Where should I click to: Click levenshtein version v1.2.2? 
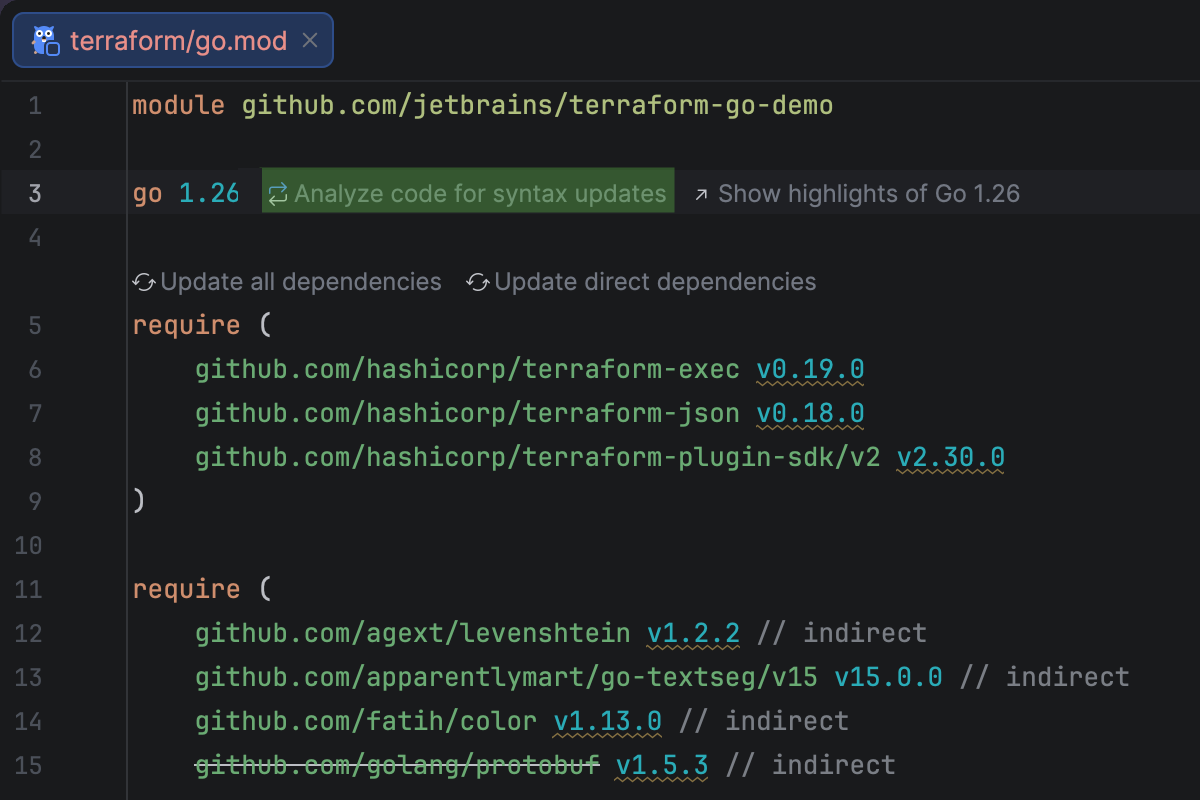693,633
